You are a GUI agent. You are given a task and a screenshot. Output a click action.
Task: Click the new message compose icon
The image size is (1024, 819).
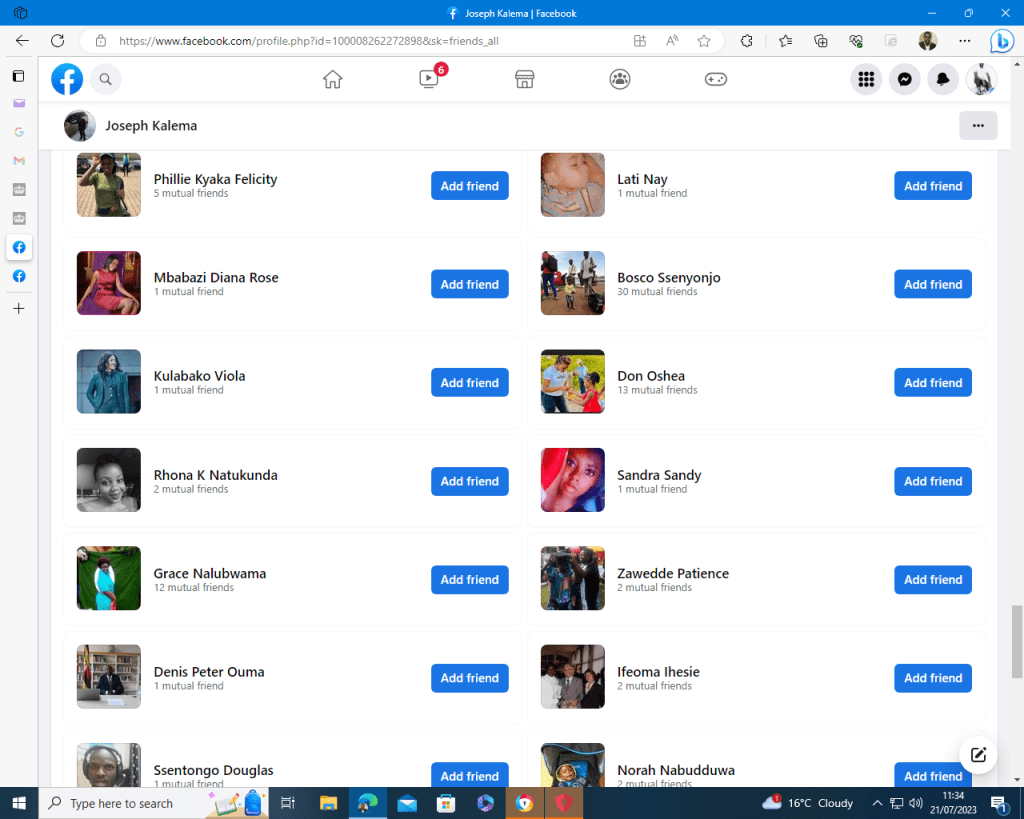[x=978, y=755]
